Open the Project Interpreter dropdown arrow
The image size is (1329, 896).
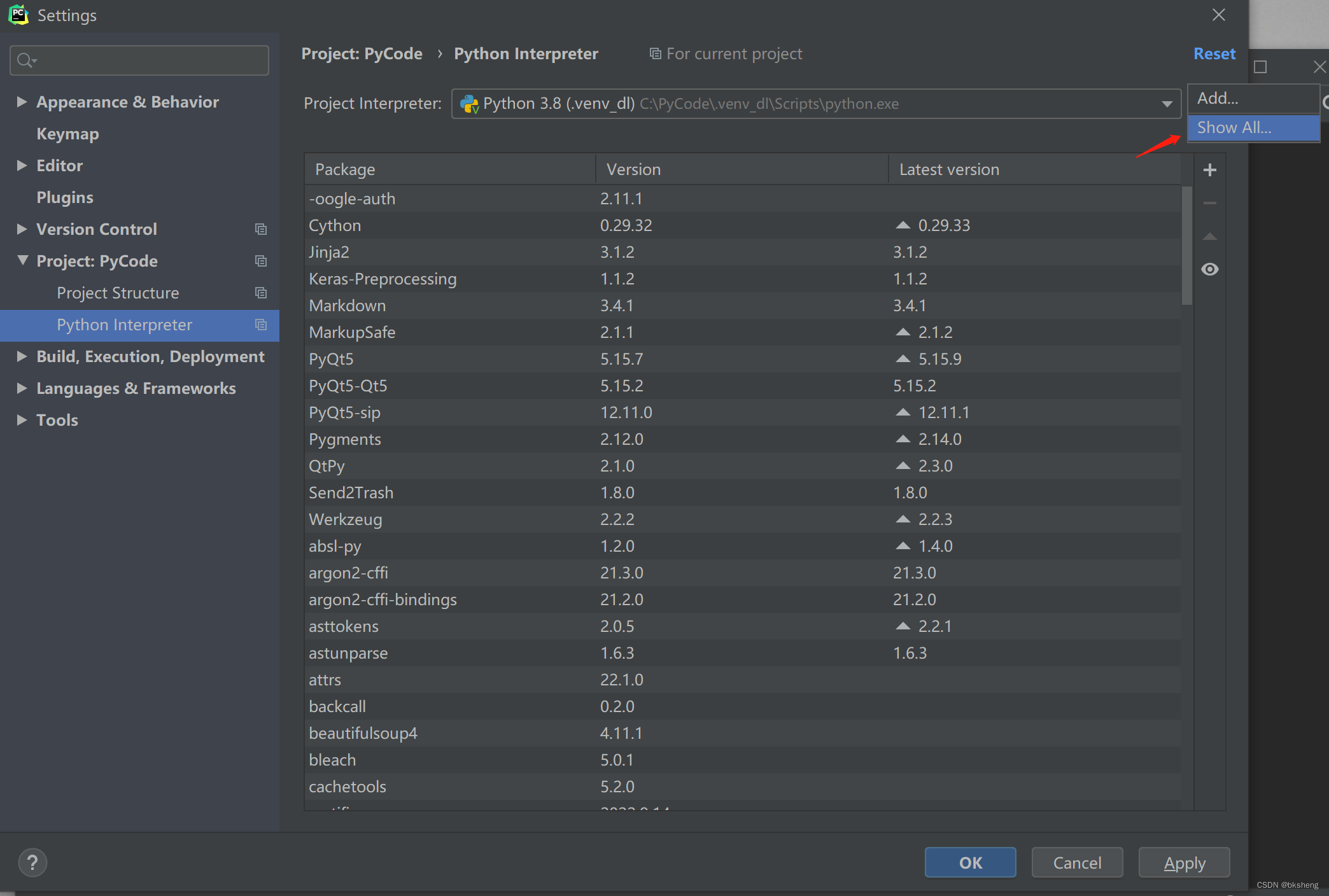(x=1167, y=104)
